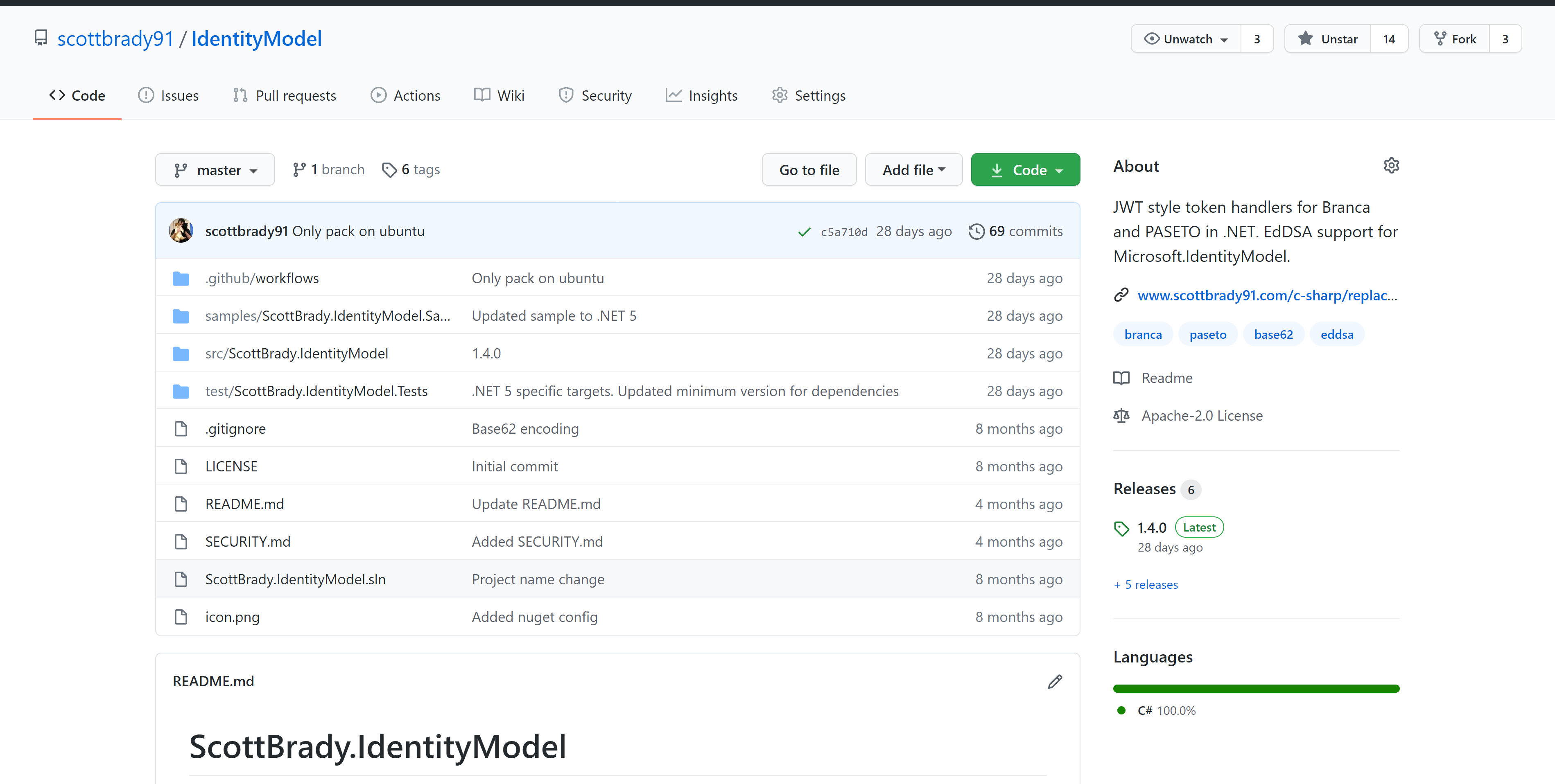Open the Pull requests tab
Screen dimensions: 1555x784
tap(284, 95)
